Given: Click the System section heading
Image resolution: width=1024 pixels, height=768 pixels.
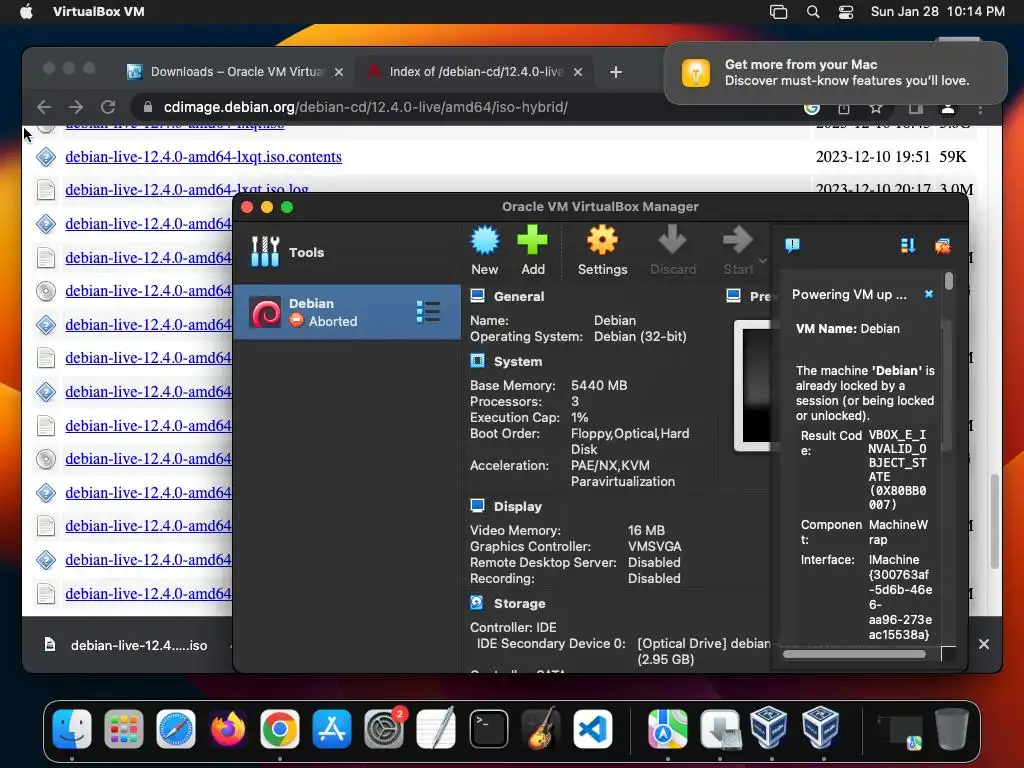Looking at the screenshot, I should tap(518, 362).
